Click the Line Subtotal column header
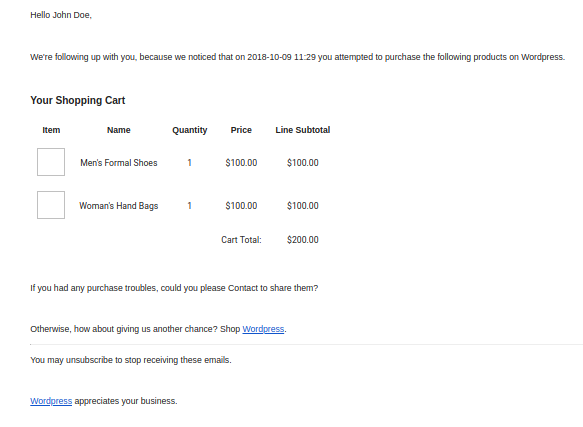Image resolution: width=583 pixels, height=427 pixels. click(303, 130)
